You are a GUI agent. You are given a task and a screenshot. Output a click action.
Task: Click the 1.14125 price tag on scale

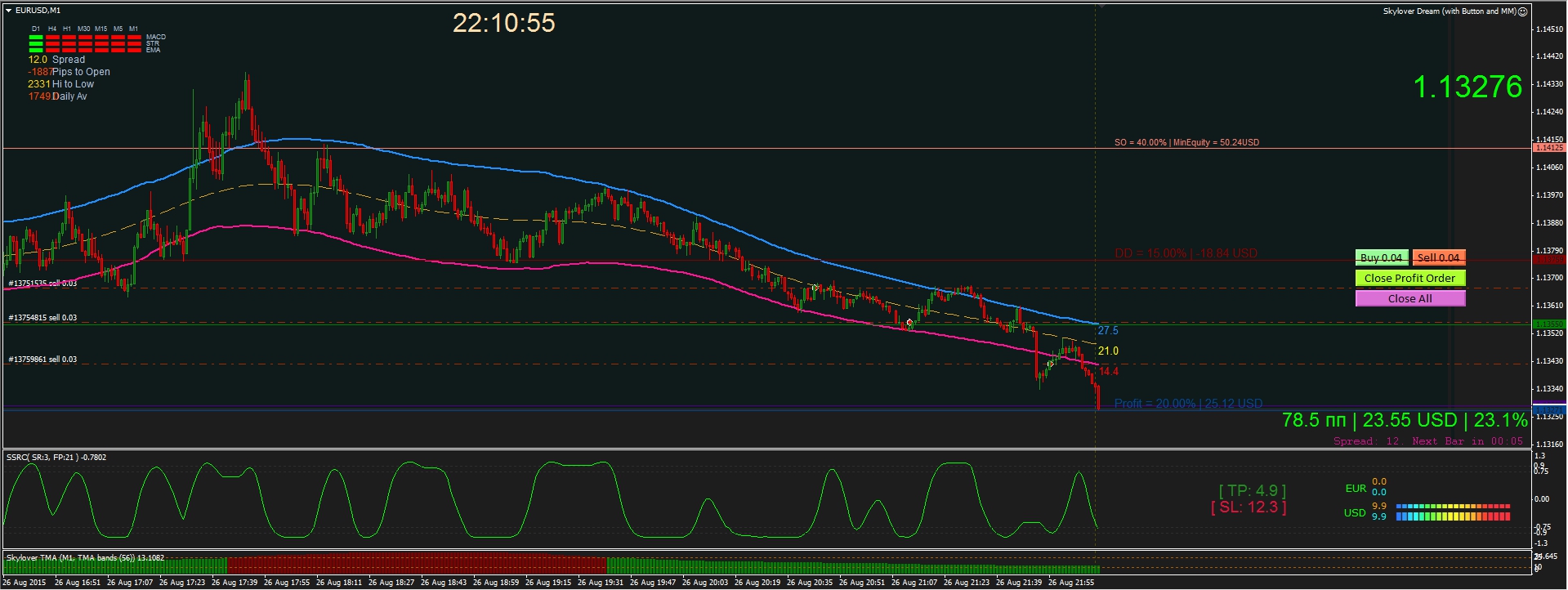pos(1549,148)
